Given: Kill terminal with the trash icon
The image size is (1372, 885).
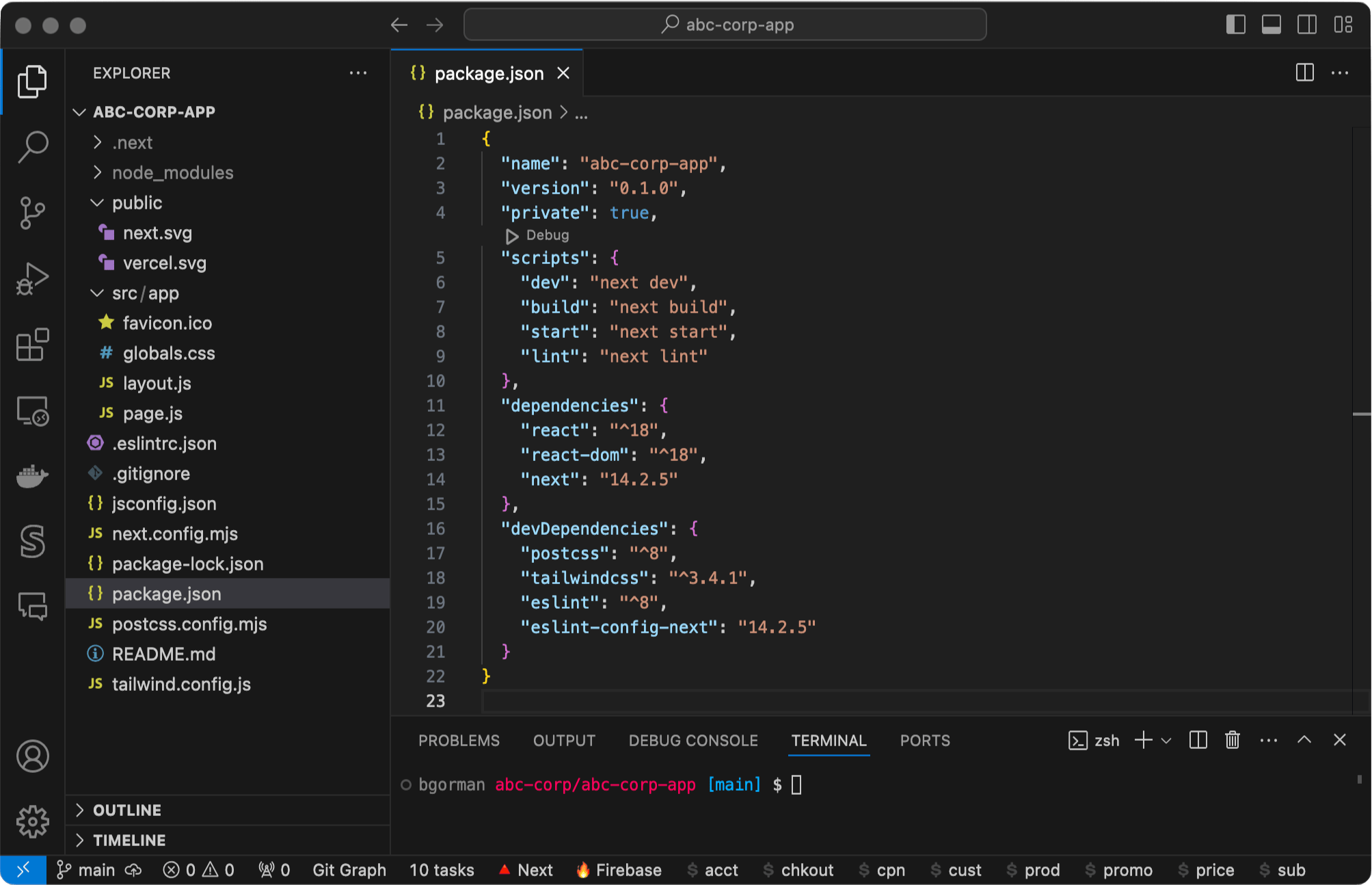Looking at the screenshot, I should (1233, 740).
